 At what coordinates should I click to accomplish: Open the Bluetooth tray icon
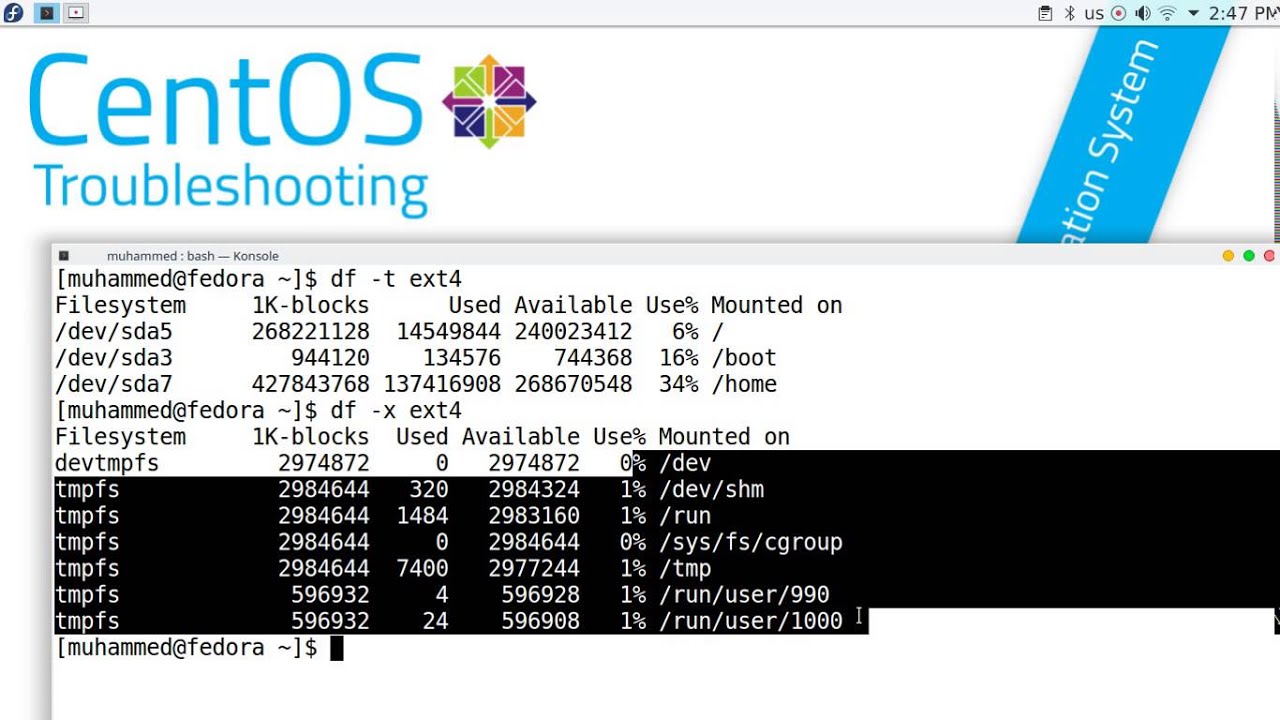tap(1069, 13)
